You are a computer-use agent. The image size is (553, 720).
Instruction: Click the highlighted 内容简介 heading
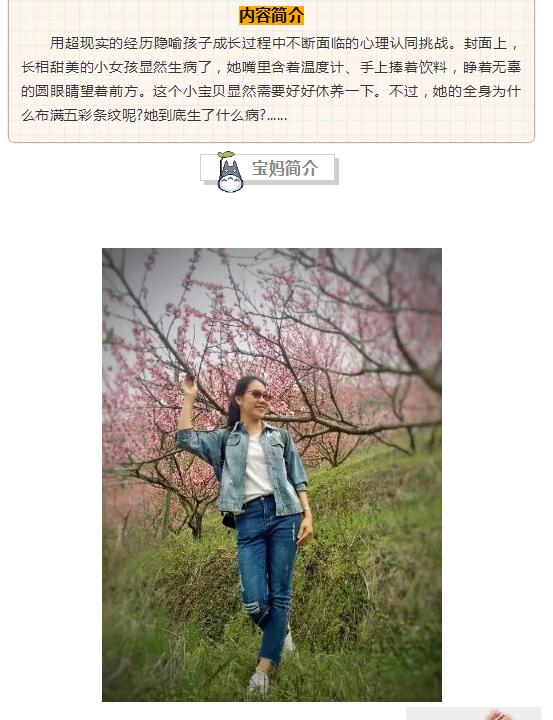(271, 16)
